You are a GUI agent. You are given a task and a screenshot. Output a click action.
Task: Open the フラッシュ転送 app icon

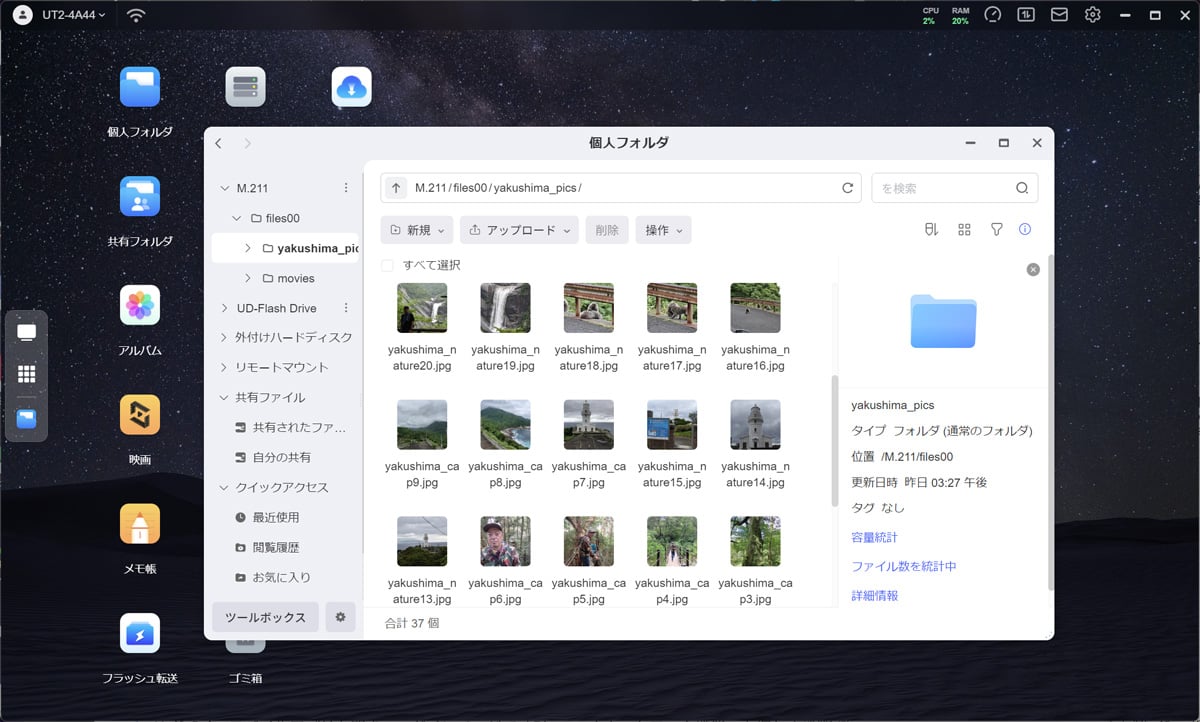[x=140, y=633]
